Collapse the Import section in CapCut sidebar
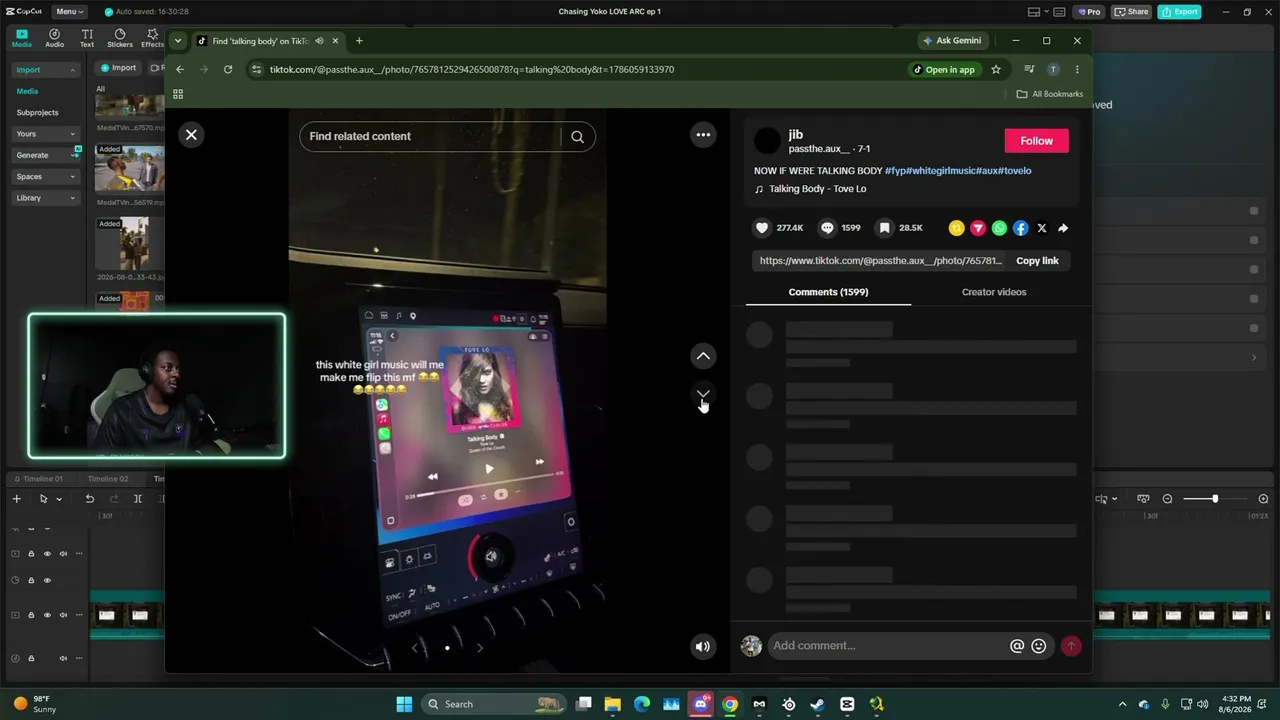1280x720 pixels. coord(45,70)
